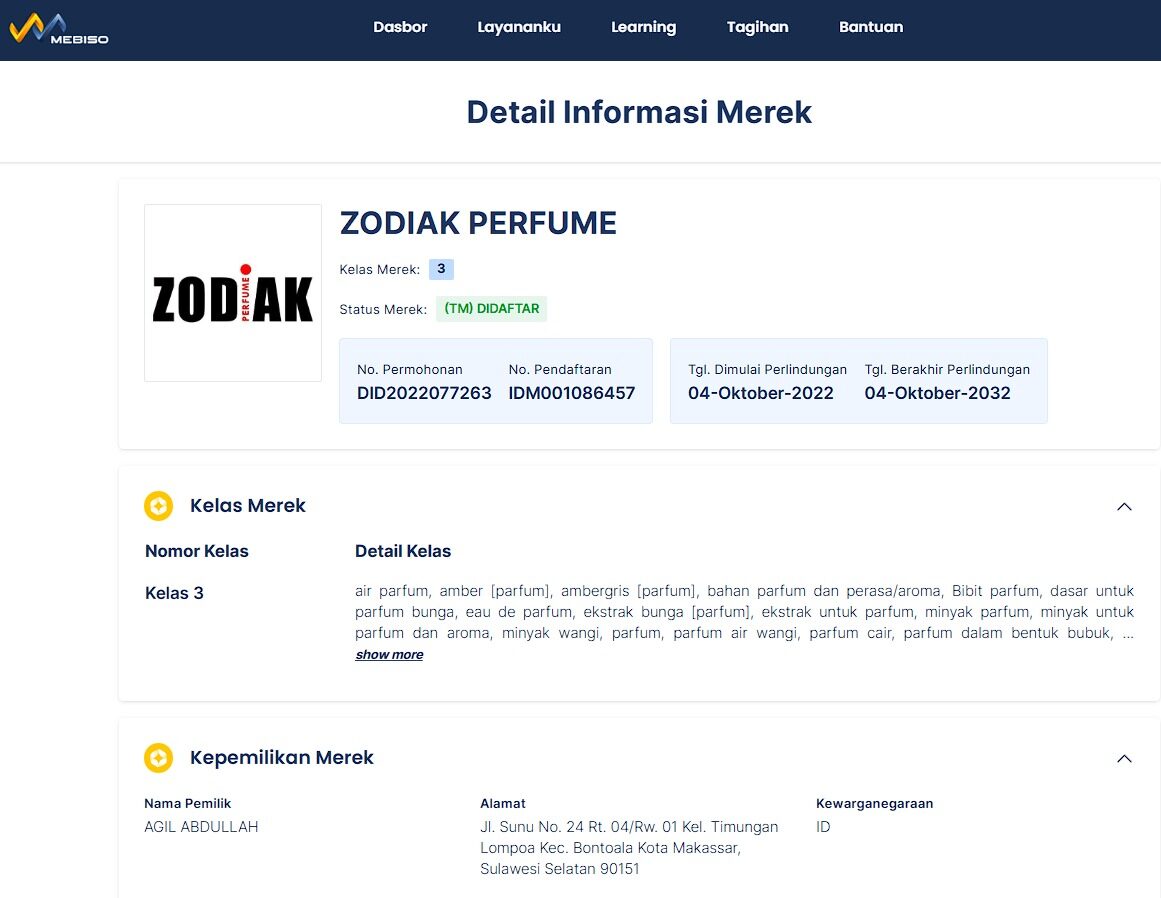This screenshot has width=1161, height=898.
Task: Open Tagihan in the navbar
Action: pyautogui.click(x=757, y=27)
